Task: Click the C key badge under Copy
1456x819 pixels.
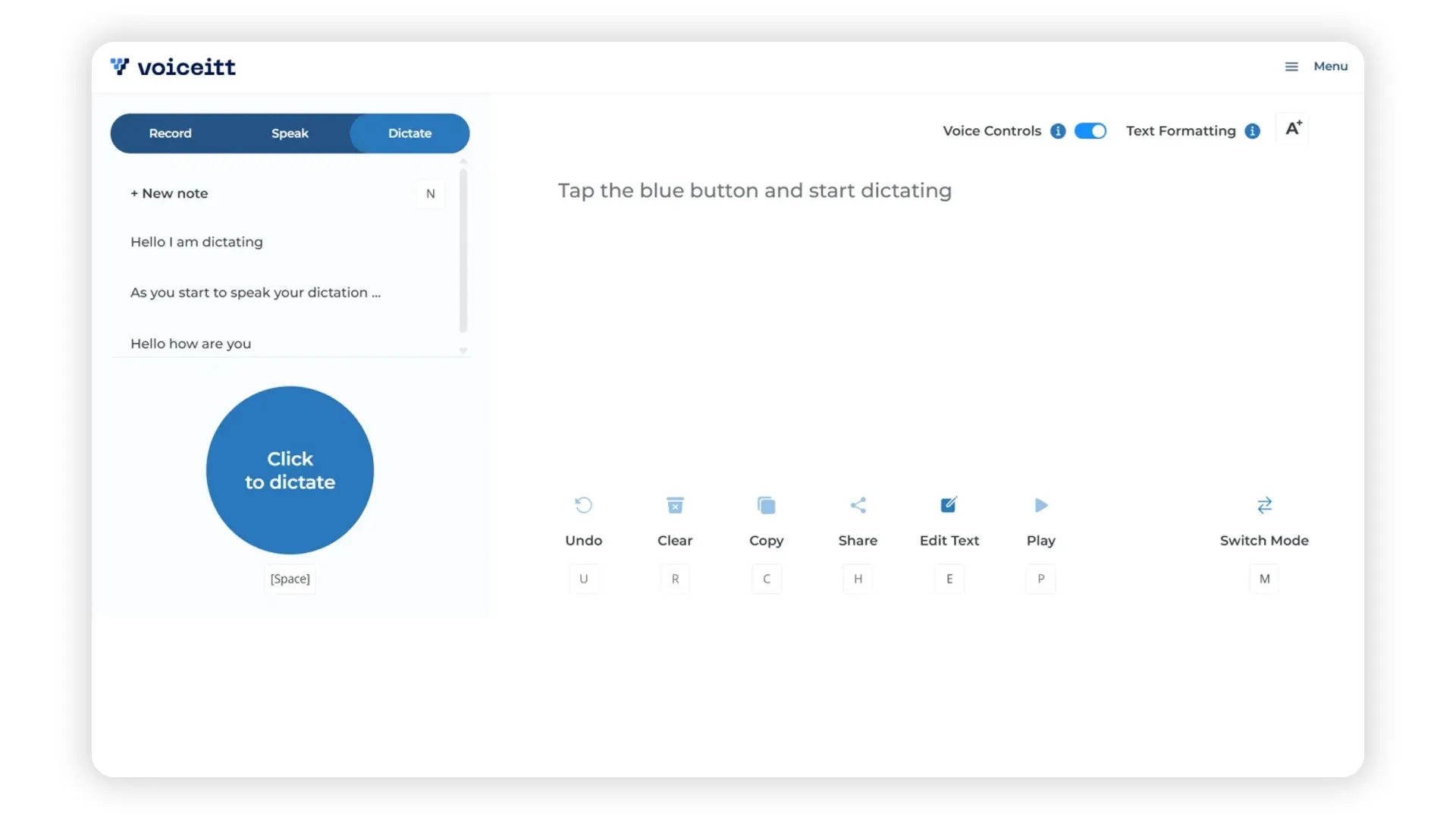Action: point(766,579)
